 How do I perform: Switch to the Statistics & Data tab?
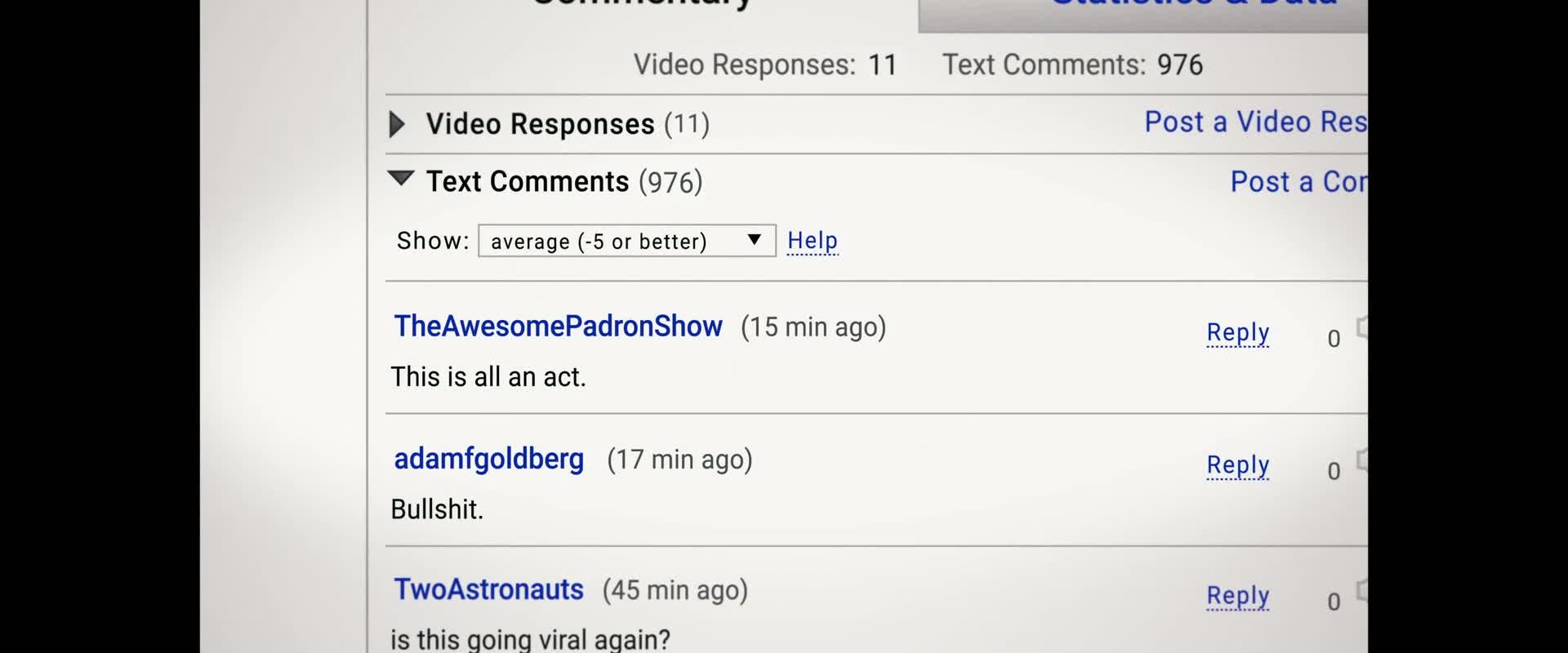coord(1143,11)
